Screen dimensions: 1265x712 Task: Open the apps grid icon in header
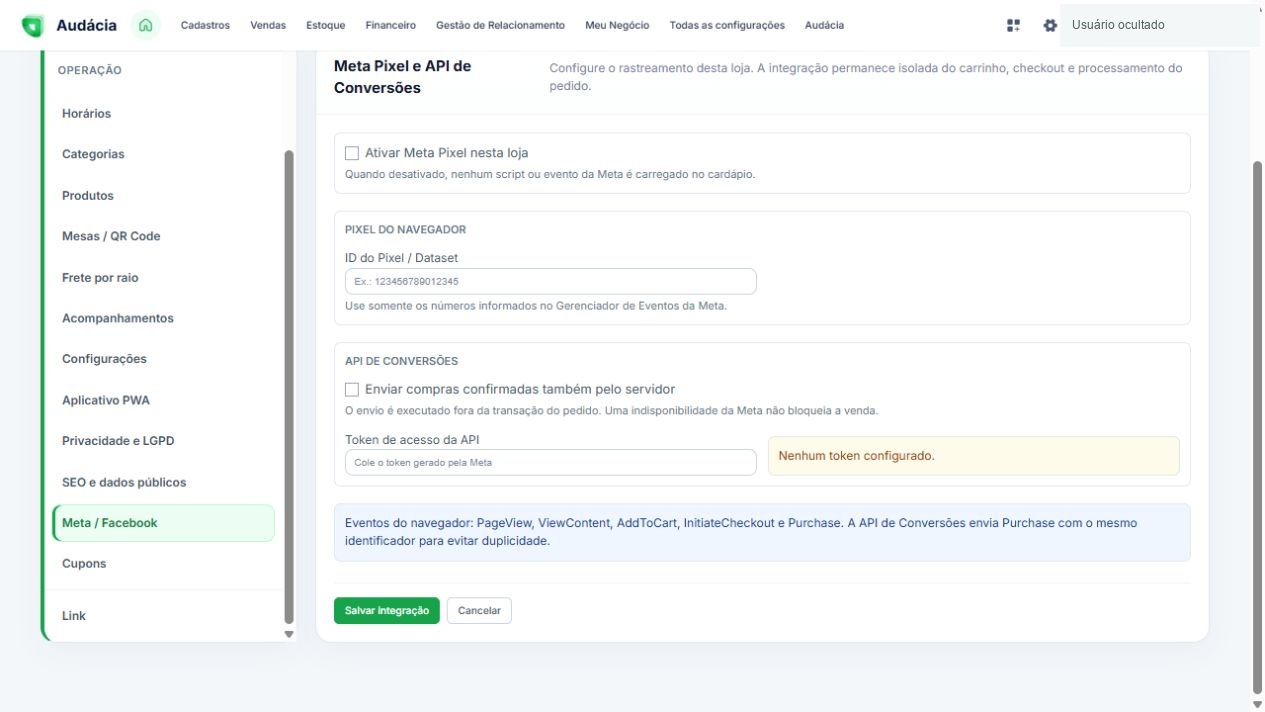[1013, 25]
